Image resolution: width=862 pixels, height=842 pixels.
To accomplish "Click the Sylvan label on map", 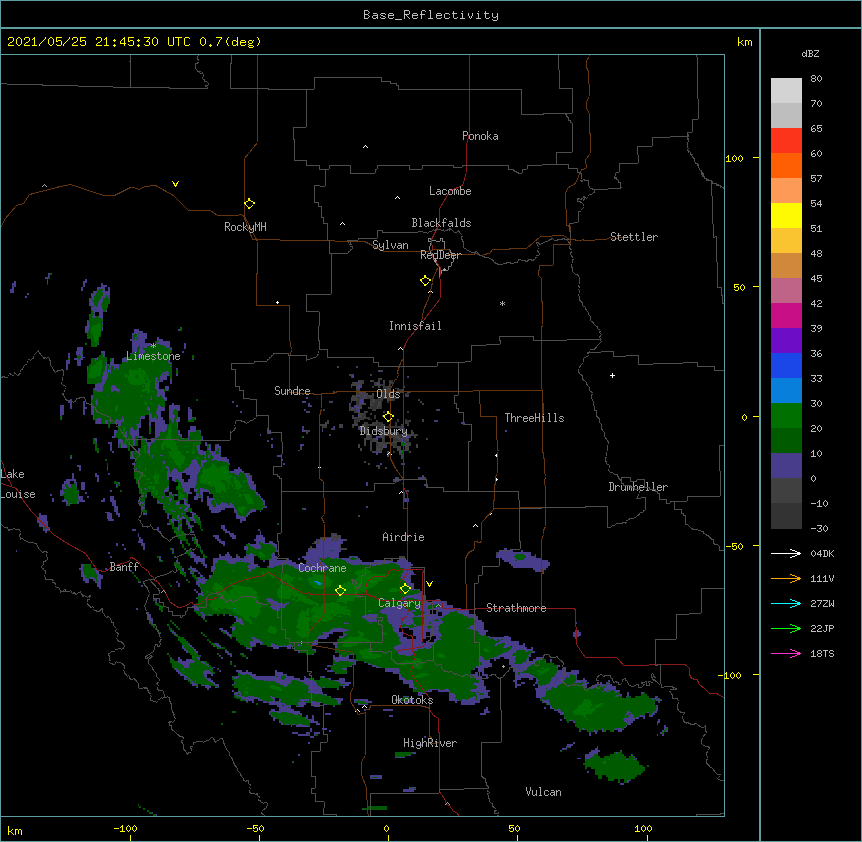I will (x=390, y=245).
